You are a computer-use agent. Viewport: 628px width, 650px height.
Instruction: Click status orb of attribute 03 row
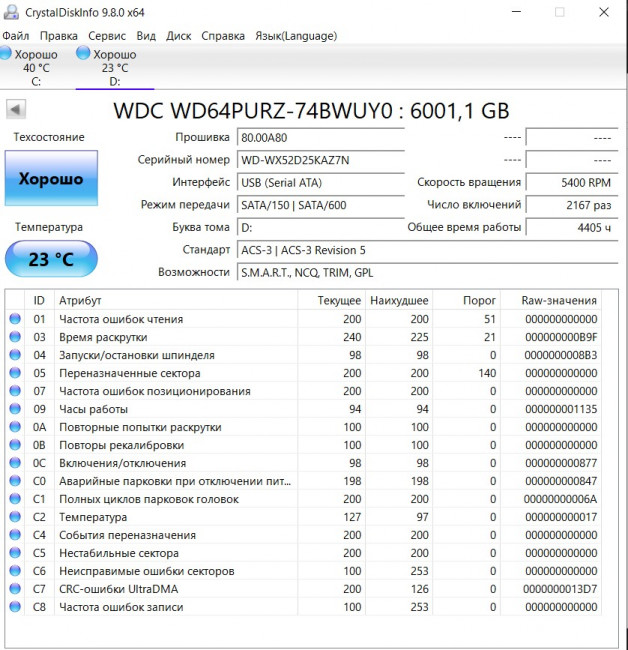click(15, 337)
